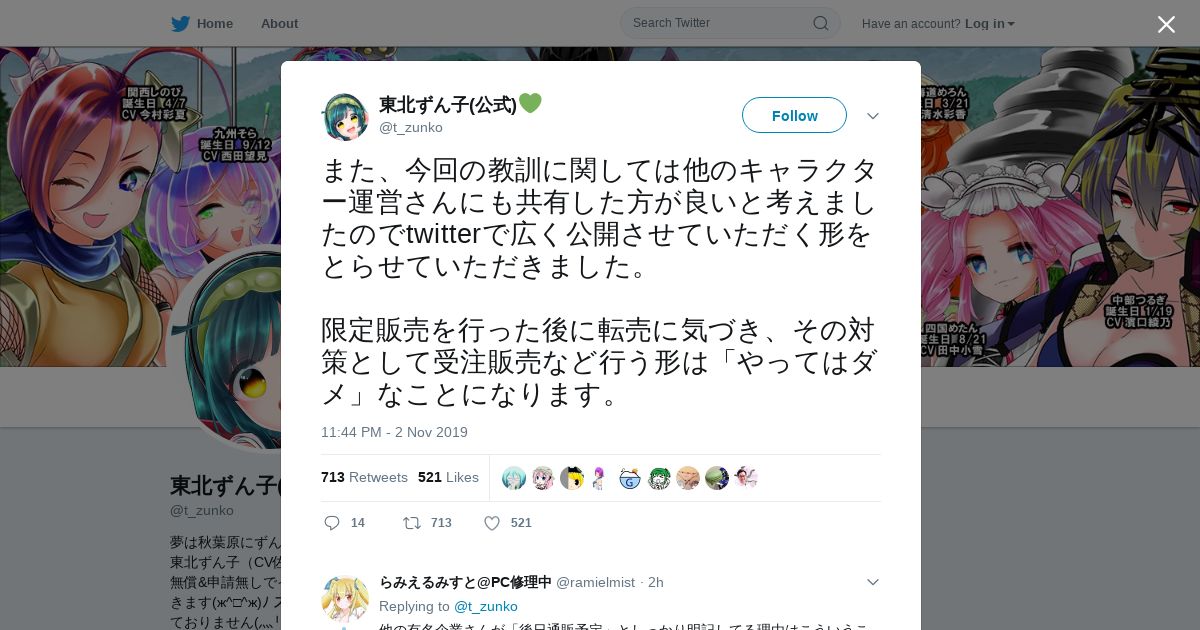Go to the About menu item
Image resolution: width=1200 pixels, height=630 pixels.
pyautogui.click(x=279, y=23)
